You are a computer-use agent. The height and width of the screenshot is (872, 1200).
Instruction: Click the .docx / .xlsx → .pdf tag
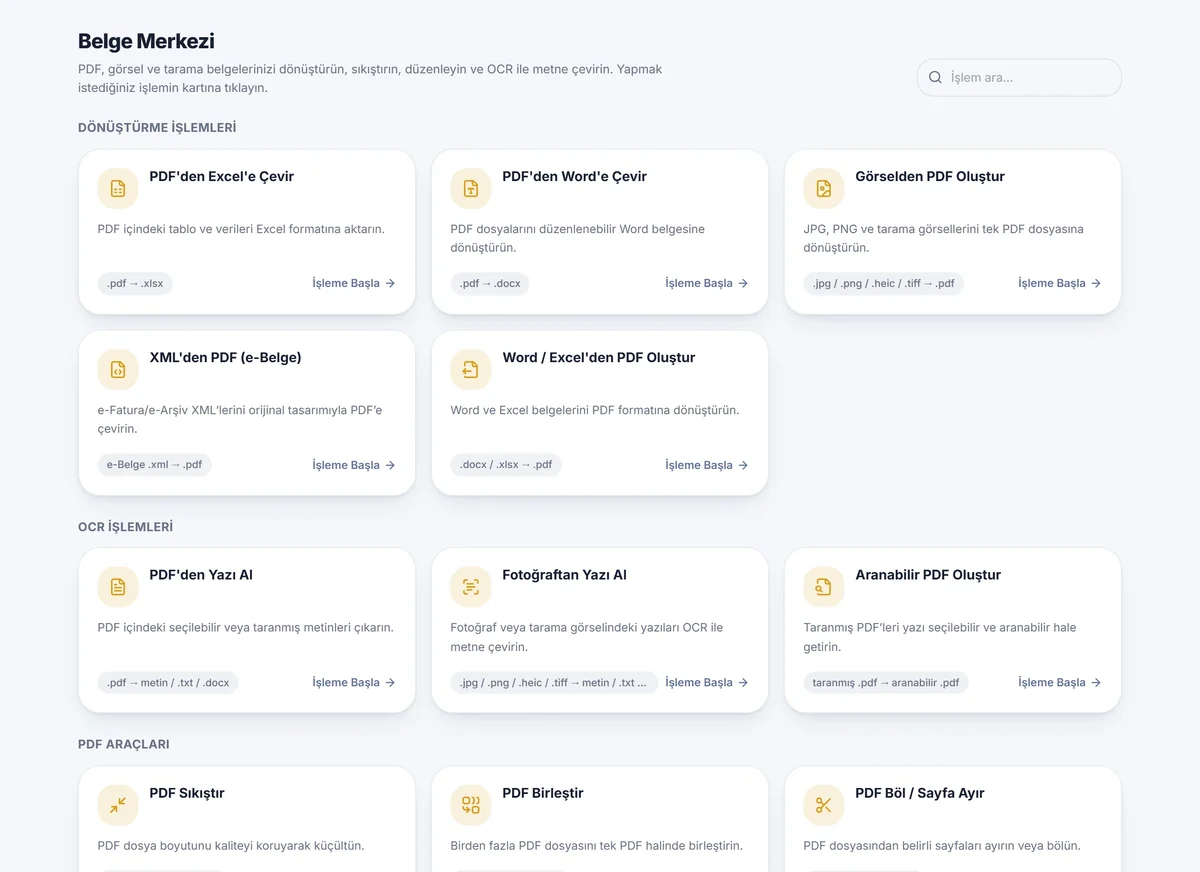click(506, 465)
